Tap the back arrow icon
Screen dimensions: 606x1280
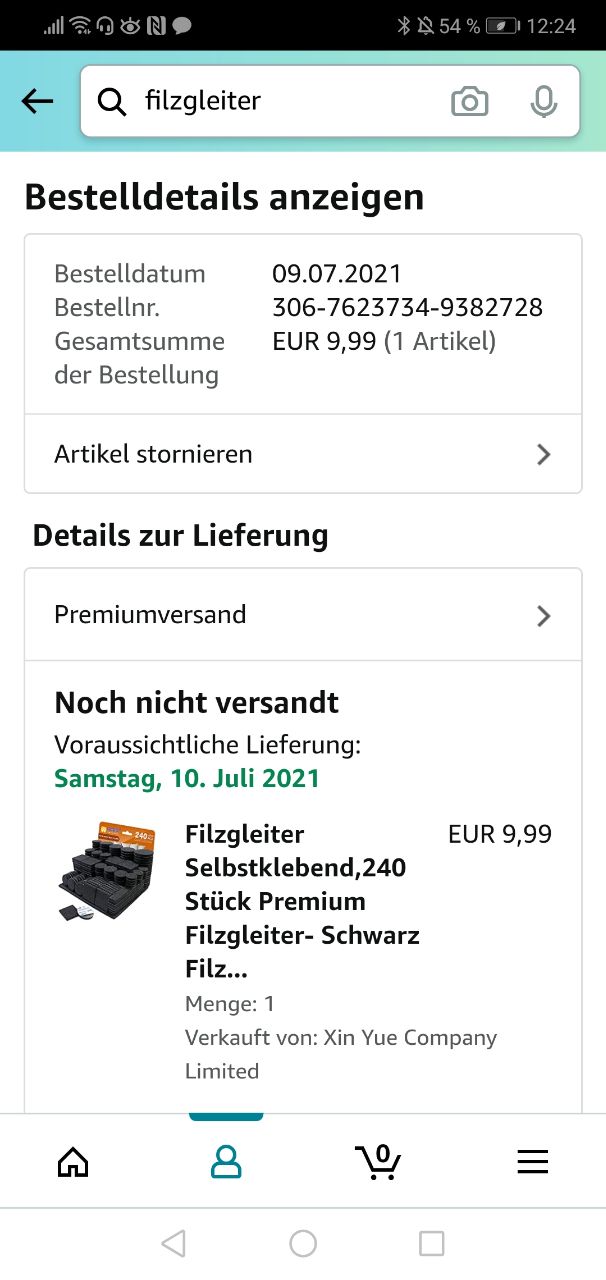37,101
